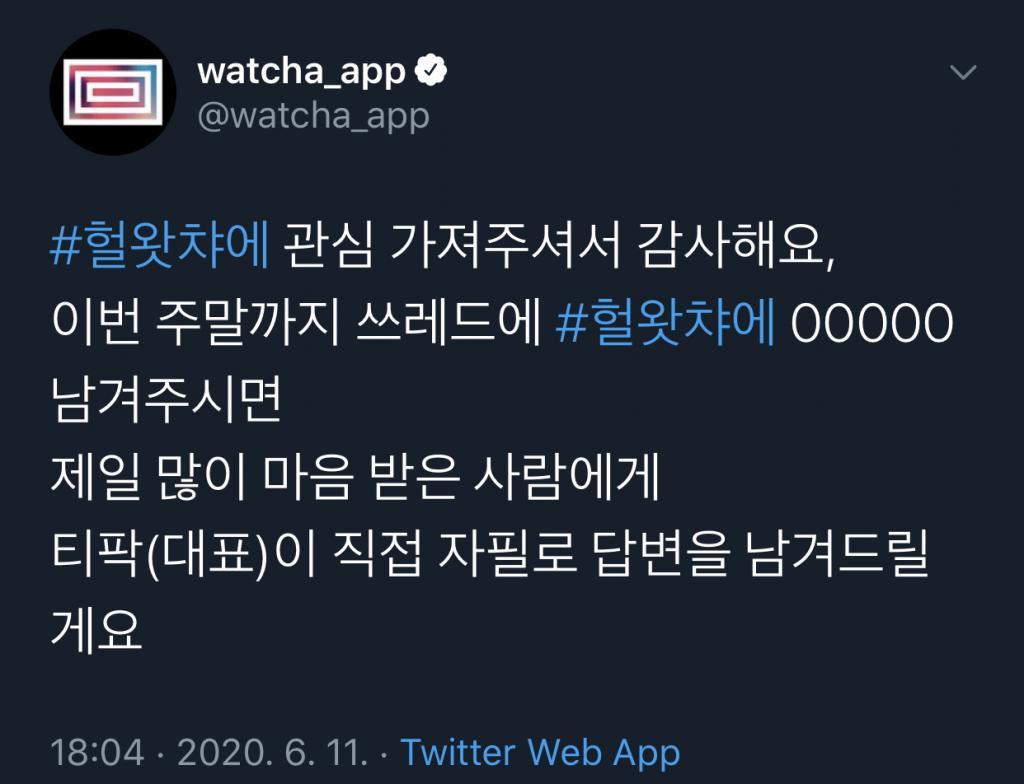Open first #헐왓챠에 hashtag before 관심
The image size is (1024, 784).
[x=160, y=245]
